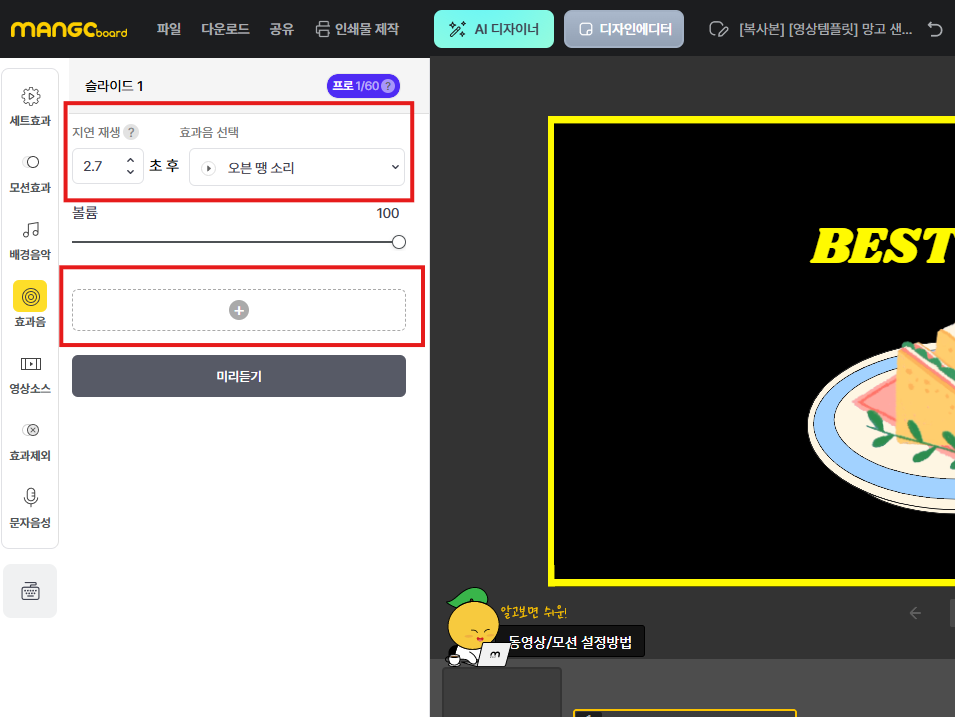The height and width of the screenshot is (717, 955).
Task: Click the undo arrow at top right
Action: tap(935, 29)
